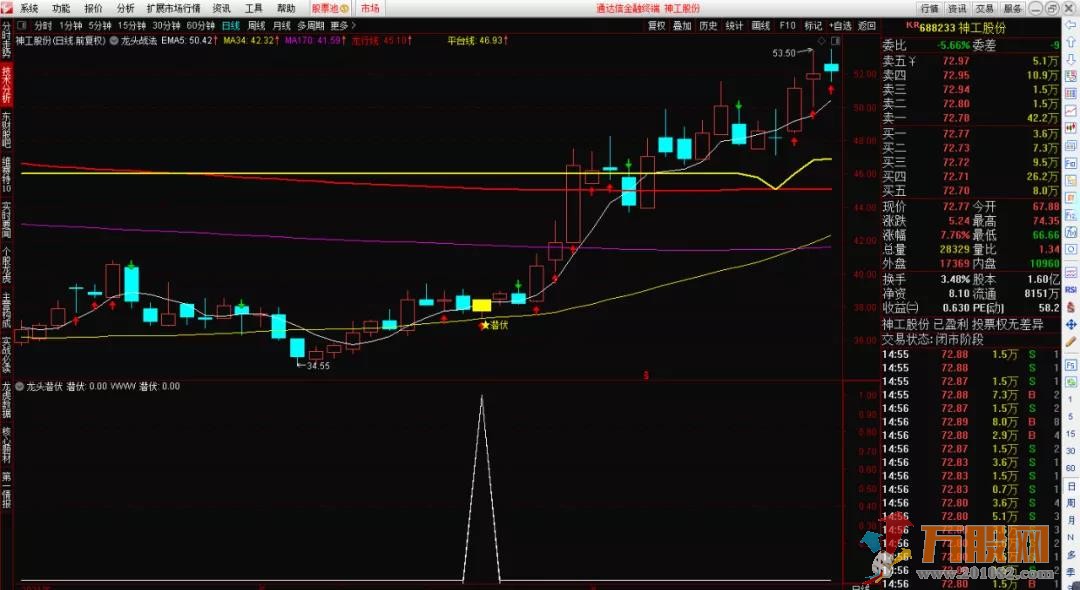Click the down arrow icon in right toolbar
The image size is (1080, 590).
point(1071,59)
